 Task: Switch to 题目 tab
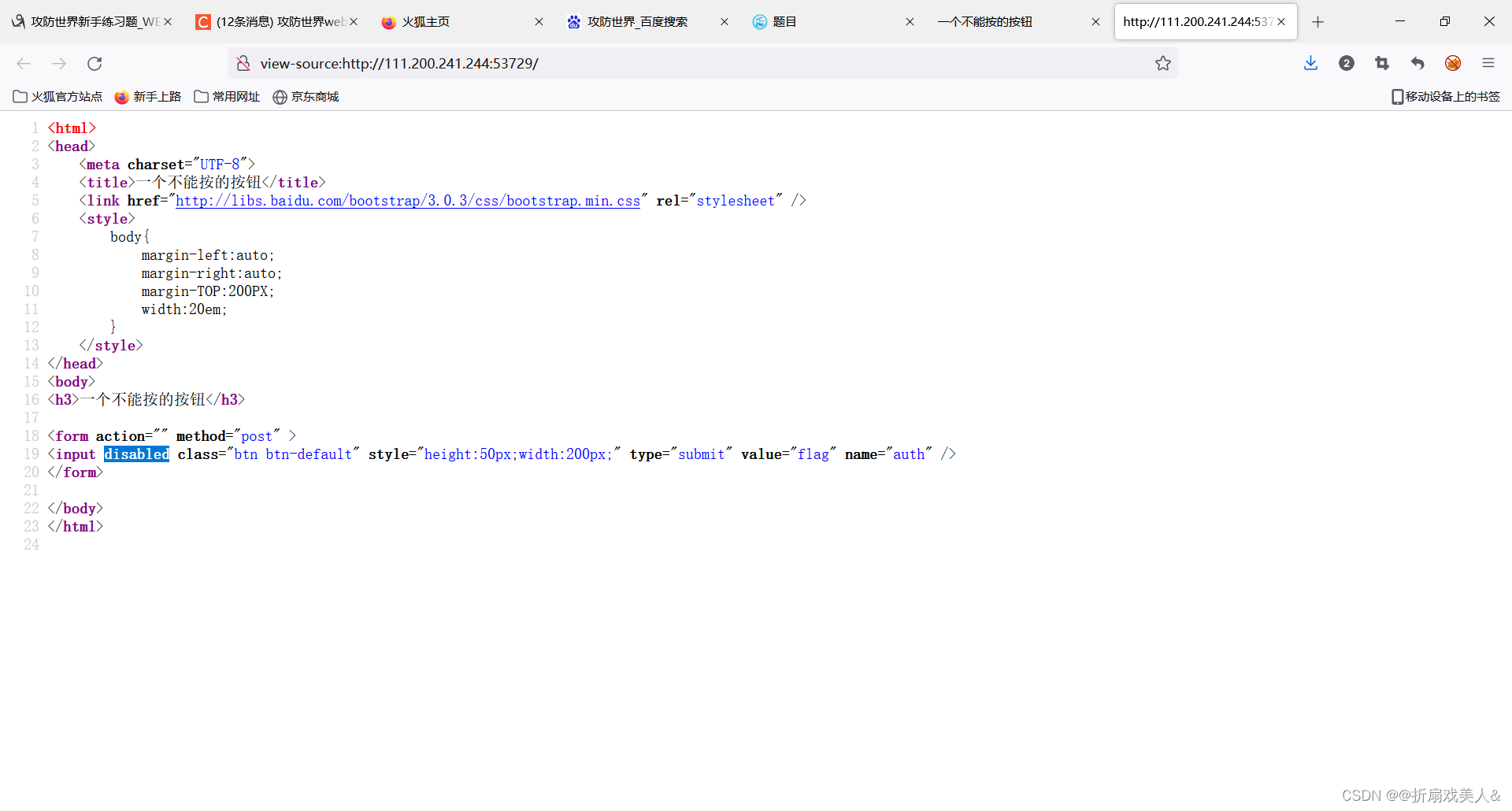point(833,22)
